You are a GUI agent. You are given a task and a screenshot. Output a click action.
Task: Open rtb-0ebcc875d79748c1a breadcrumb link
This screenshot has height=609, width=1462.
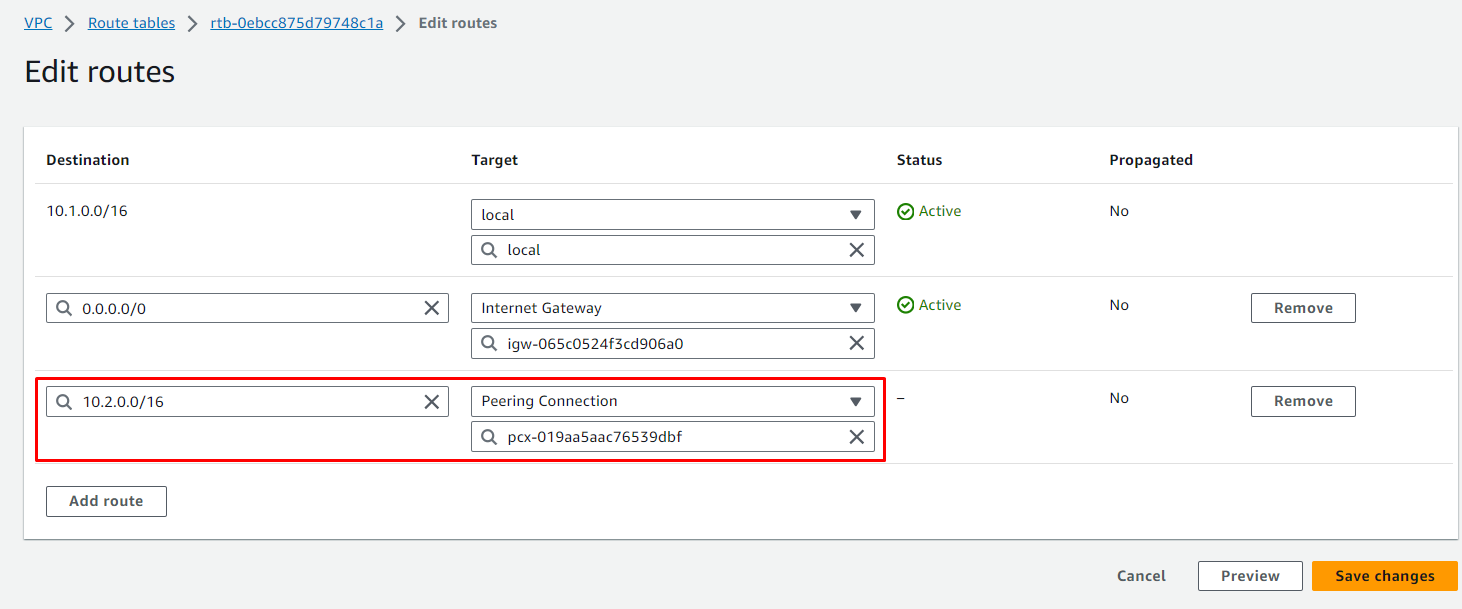coord(296,23)
